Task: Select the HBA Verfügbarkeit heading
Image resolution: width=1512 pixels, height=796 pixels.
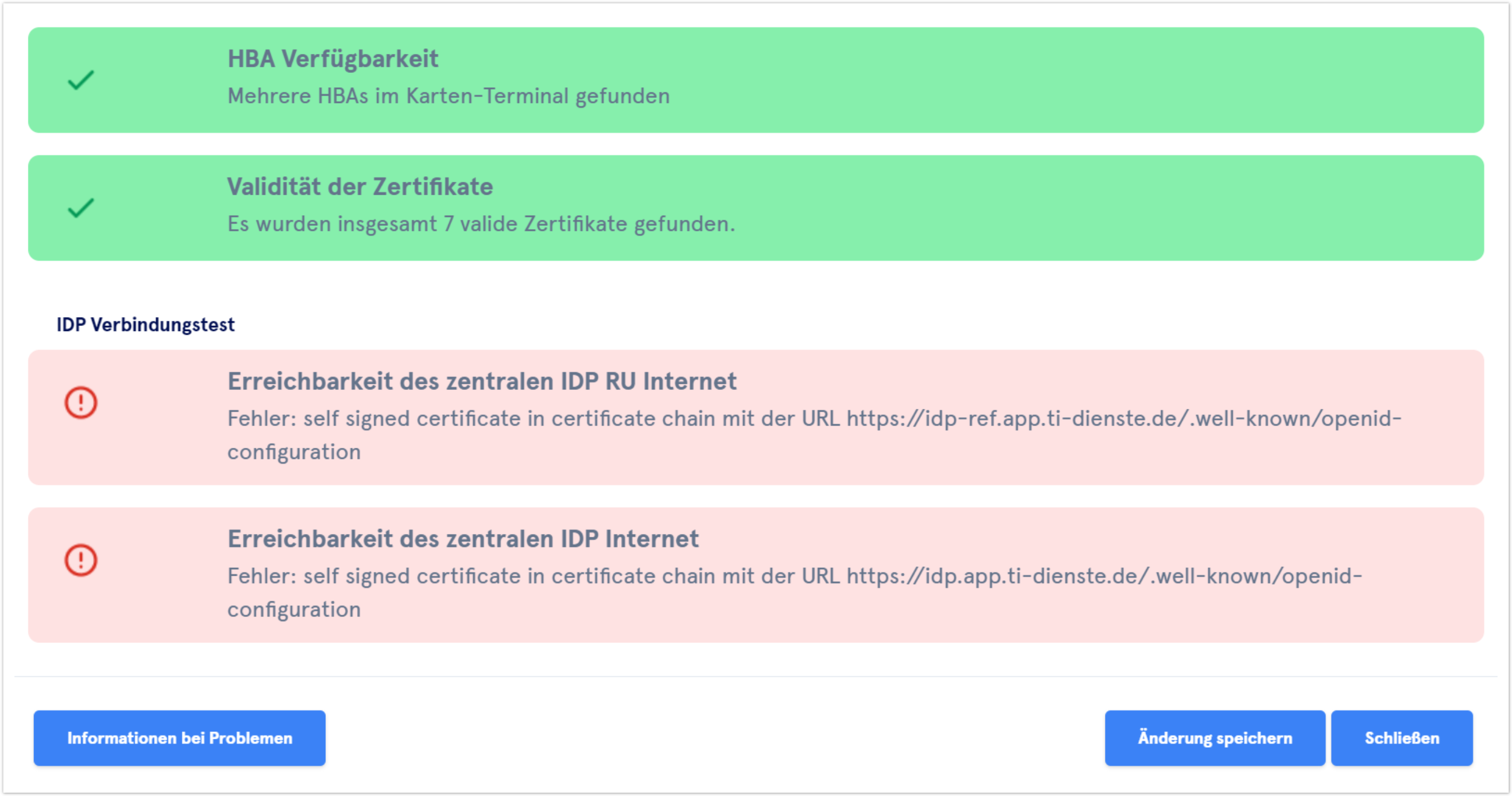Action: tap(332, 59)
